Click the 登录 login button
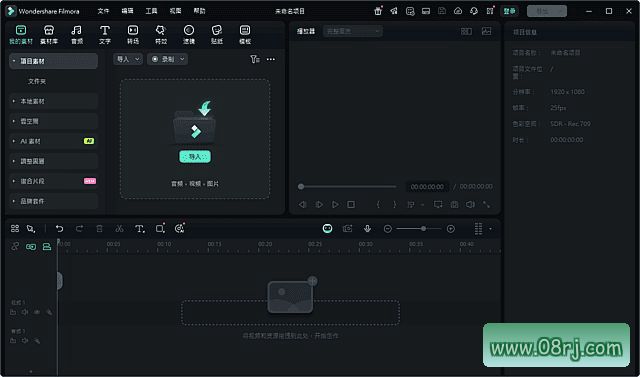Image resolution: width=640 pixels, height=377 pixels. (509, 11)
